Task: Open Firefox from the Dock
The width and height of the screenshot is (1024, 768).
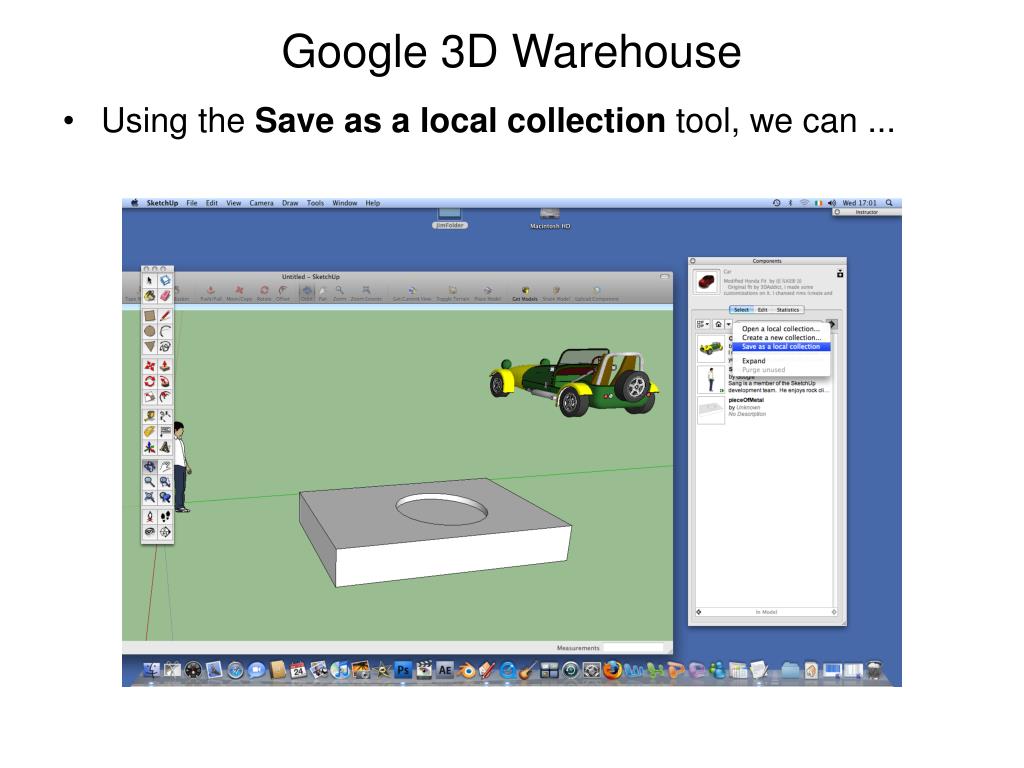Action: pyautogui.click(x=612, y=670)
